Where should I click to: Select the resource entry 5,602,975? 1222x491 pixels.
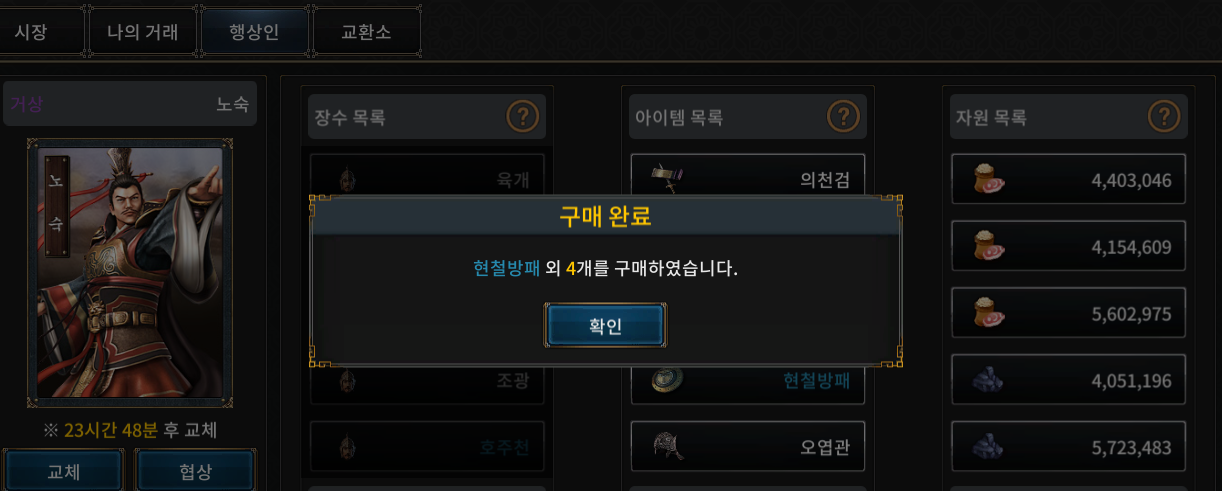(1068, 313)
